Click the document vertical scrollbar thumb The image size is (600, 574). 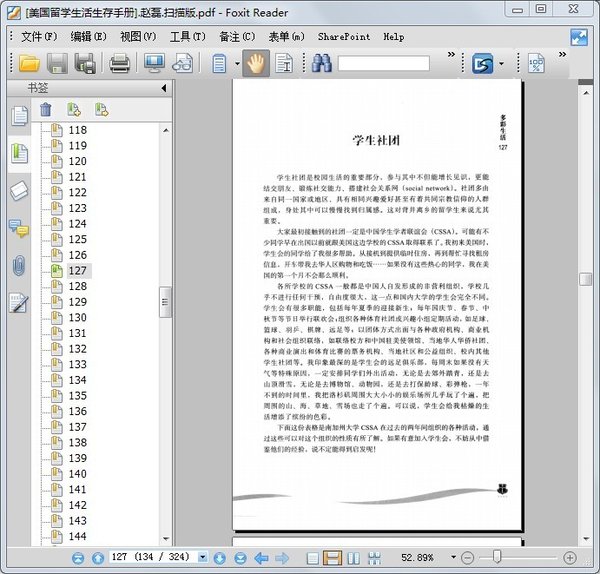[x=585, y=279]
